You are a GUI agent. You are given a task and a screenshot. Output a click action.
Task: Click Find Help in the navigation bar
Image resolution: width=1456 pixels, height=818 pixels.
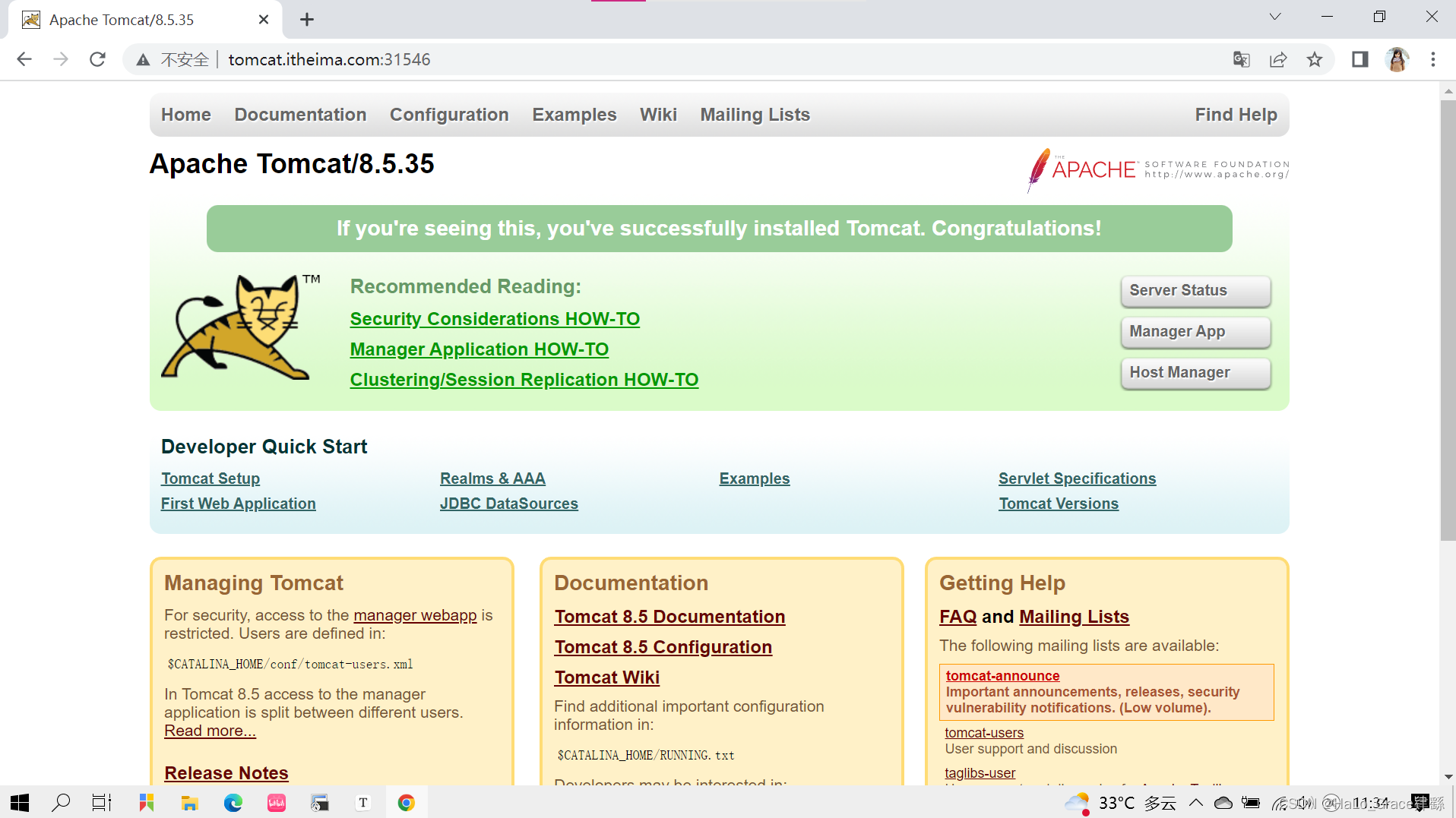[1236, 115]
